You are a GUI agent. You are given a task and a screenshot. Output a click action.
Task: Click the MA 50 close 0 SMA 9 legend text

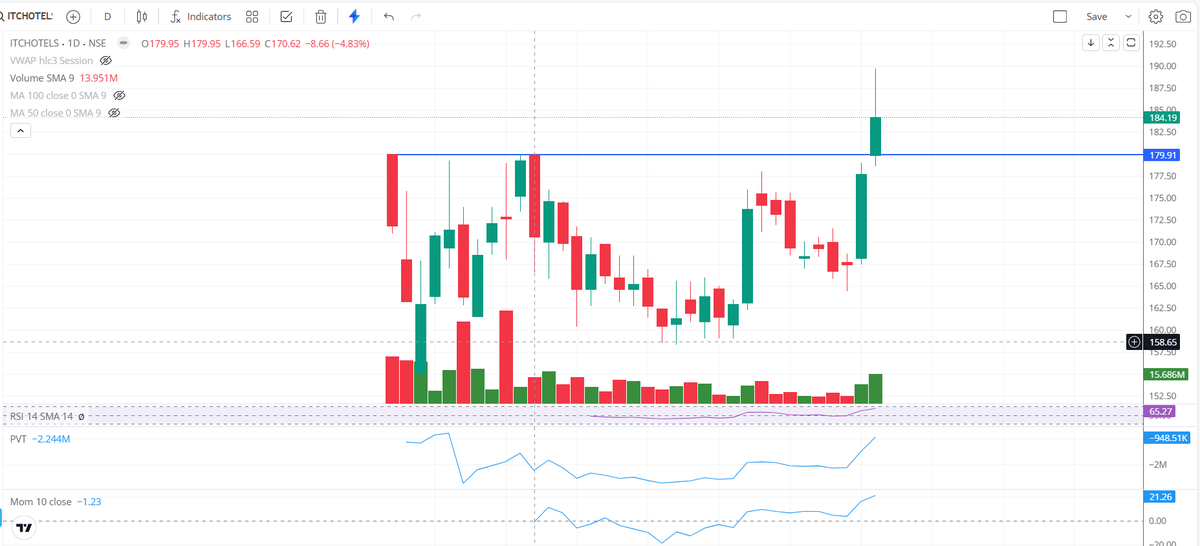click(56, 113)
